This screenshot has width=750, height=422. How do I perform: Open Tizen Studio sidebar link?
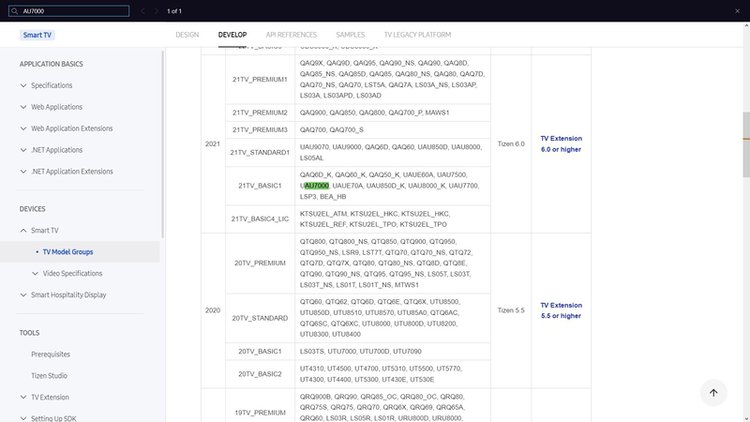[x=49, y=376]
